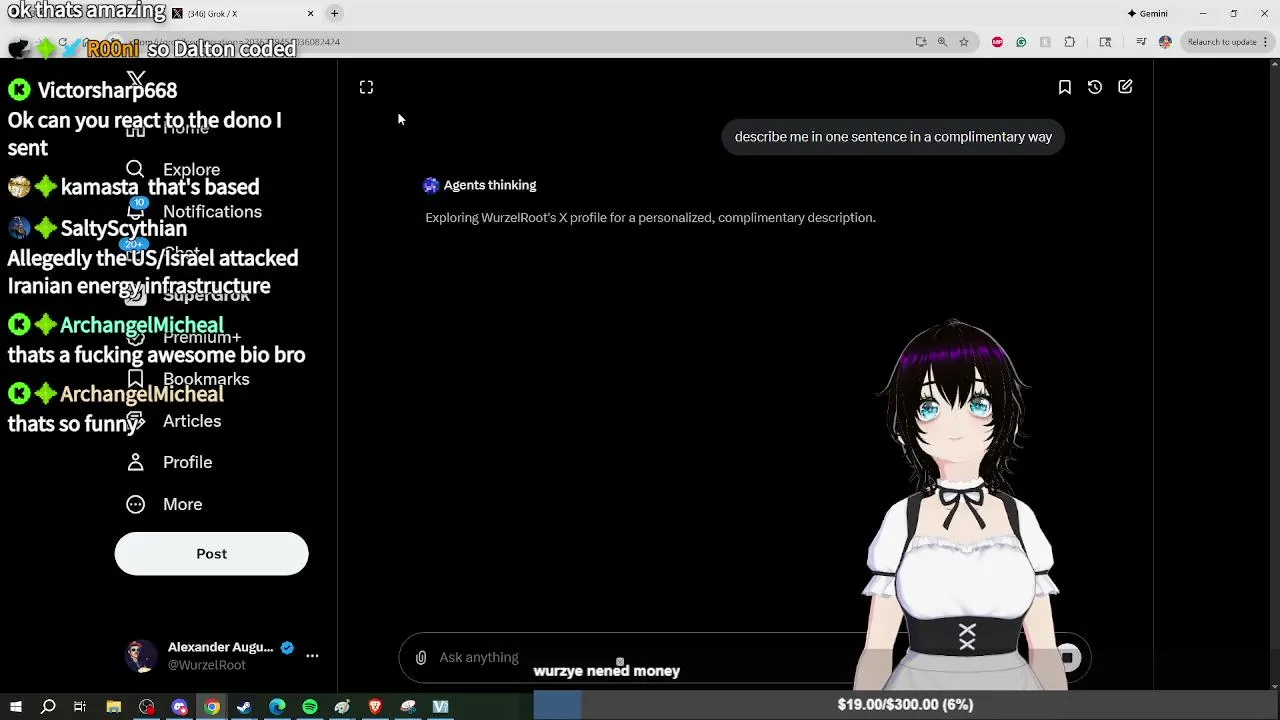Open the More menu in X sidebar

click(165, 505)
